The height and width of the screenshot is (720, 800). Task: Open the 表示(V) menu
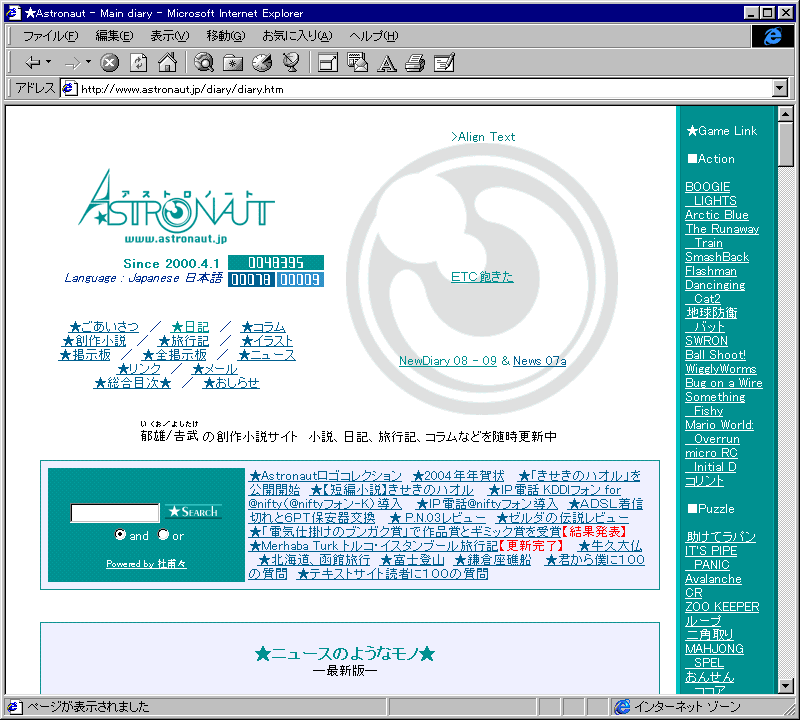(x=169, y=36)
